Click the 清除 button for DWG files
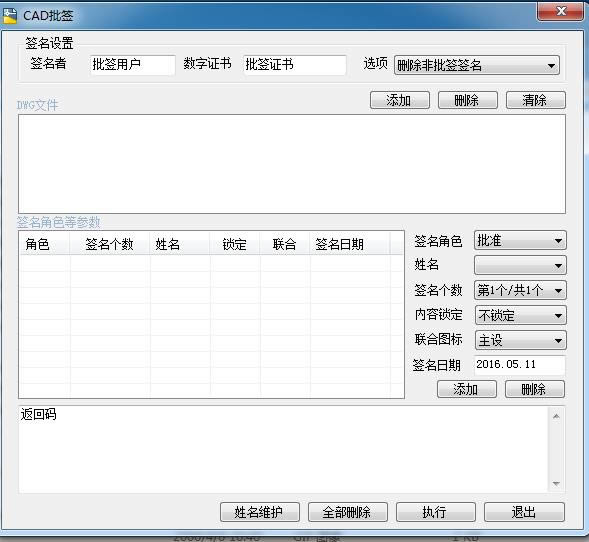Viewport: 589px width, 542px height. [536, 100]
